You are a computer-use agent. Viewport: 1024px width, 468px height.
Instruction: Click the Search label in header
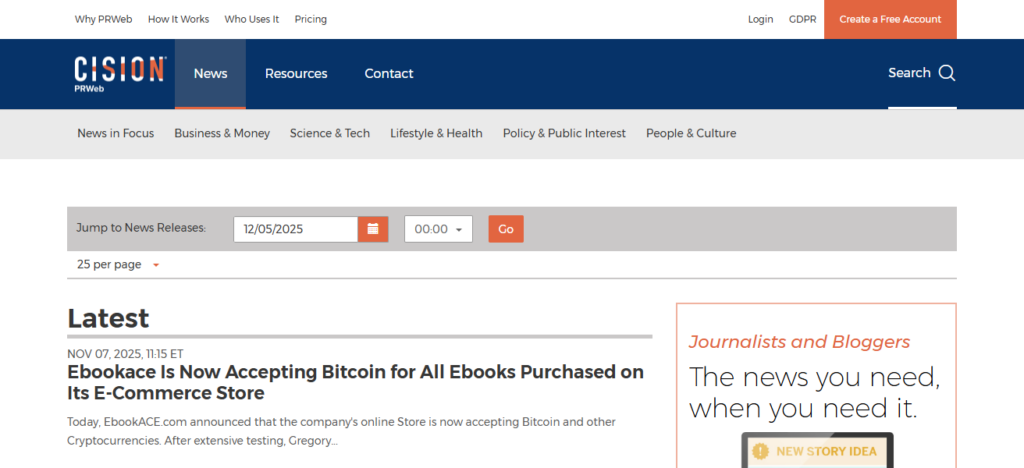[x=909, y=73]
